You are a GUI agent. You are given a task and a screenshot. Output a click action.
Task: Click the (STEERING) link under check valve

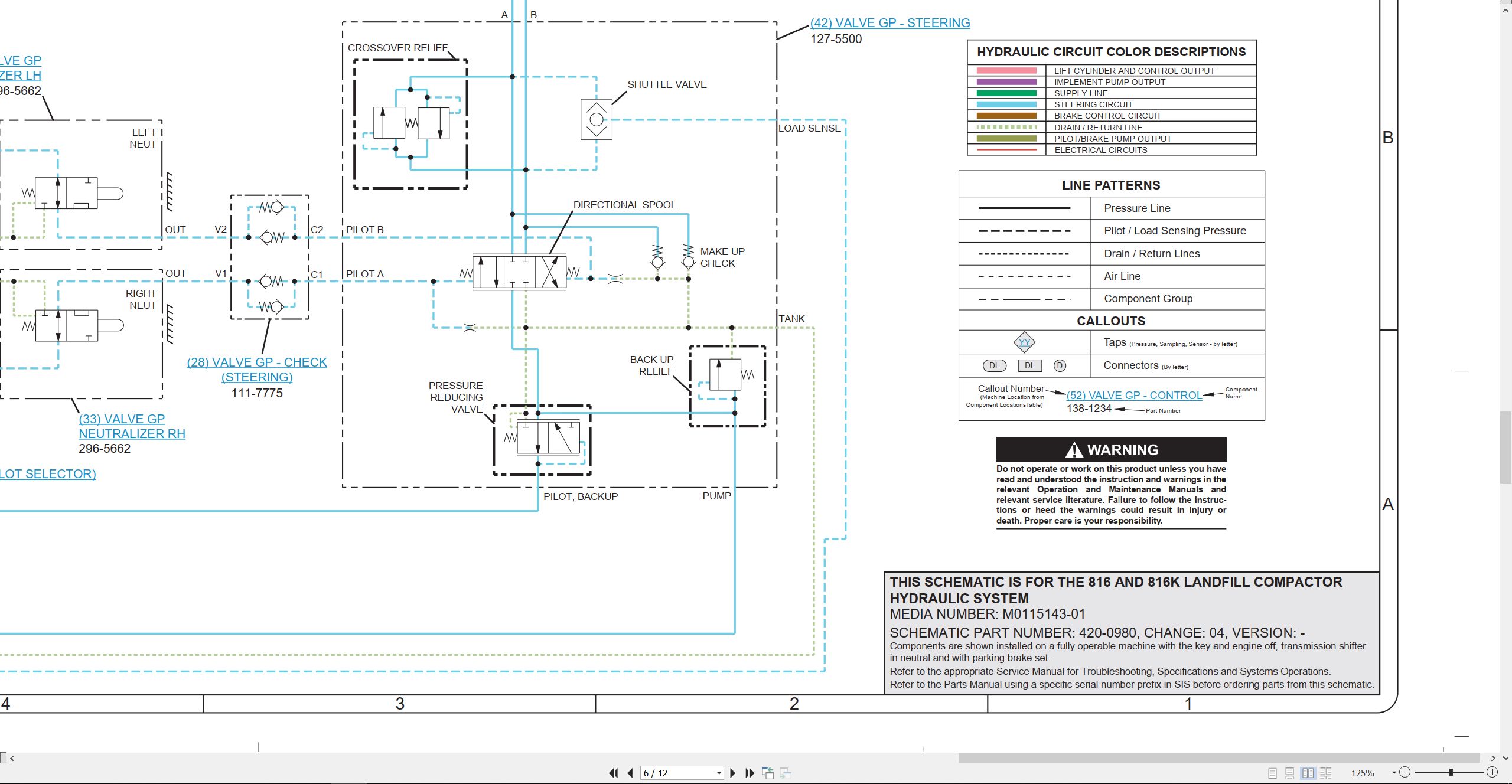257,377
